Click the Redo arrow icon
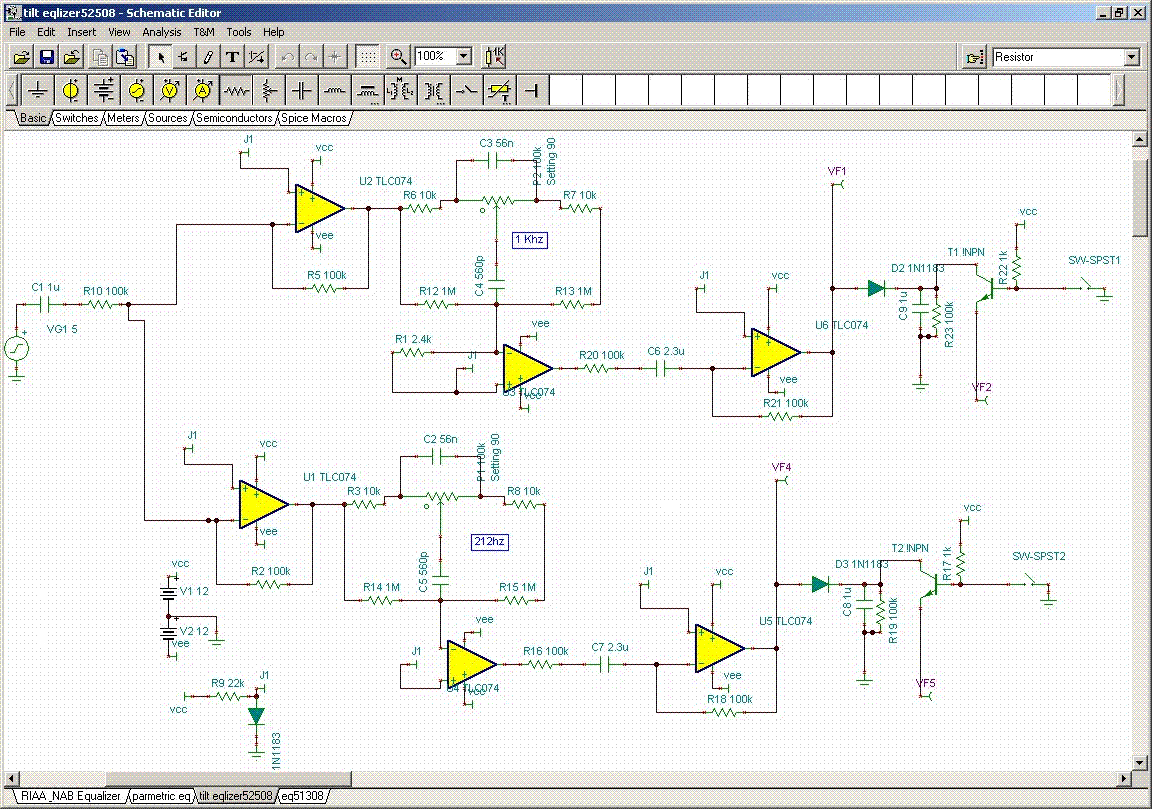 tap(312, 57)
